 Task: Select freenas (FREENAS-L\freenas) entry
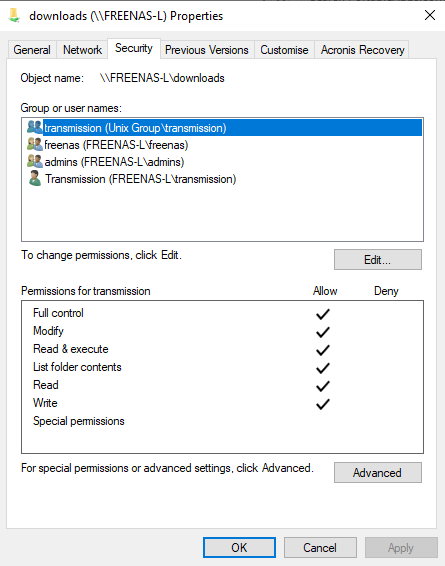[116, 145]
